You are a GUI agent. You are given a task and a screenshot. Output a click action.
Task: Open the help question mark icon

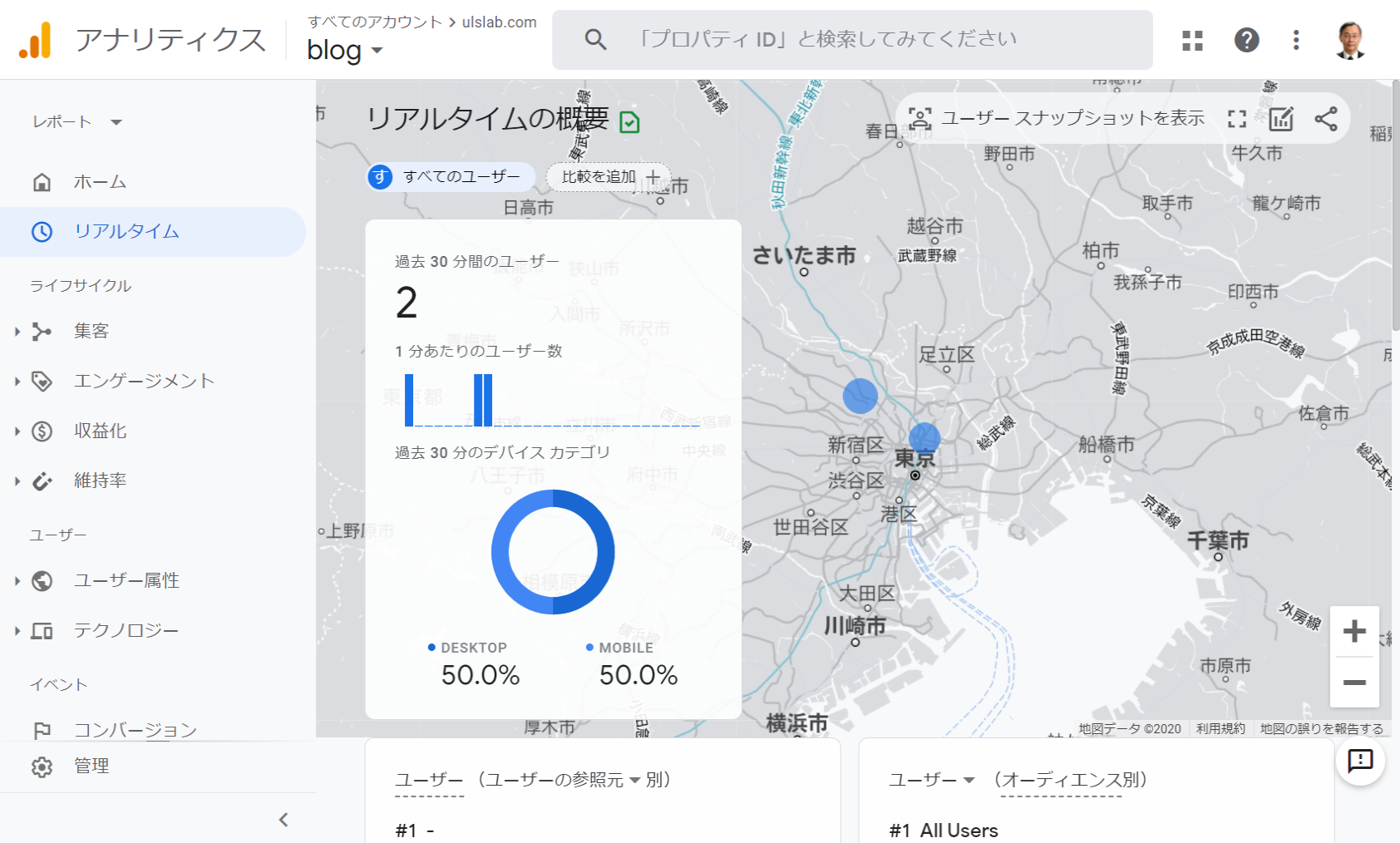coord(1246,40)
